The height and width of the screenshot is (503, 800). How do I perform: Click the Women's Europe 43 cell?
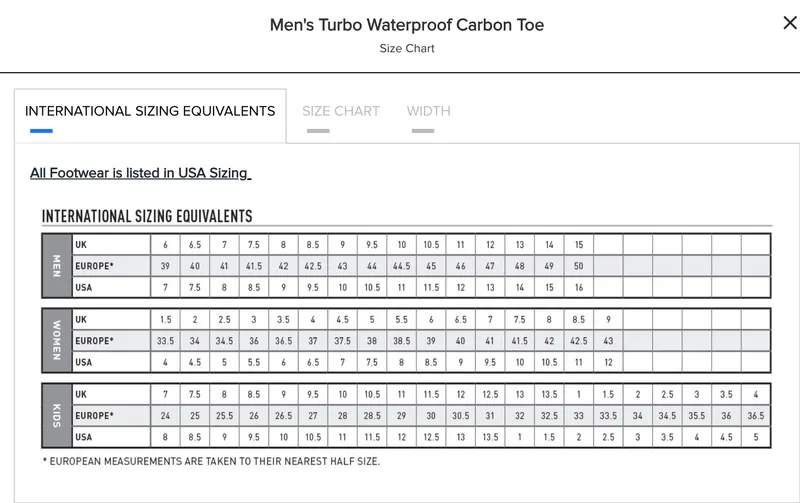(x=607, y=340)
